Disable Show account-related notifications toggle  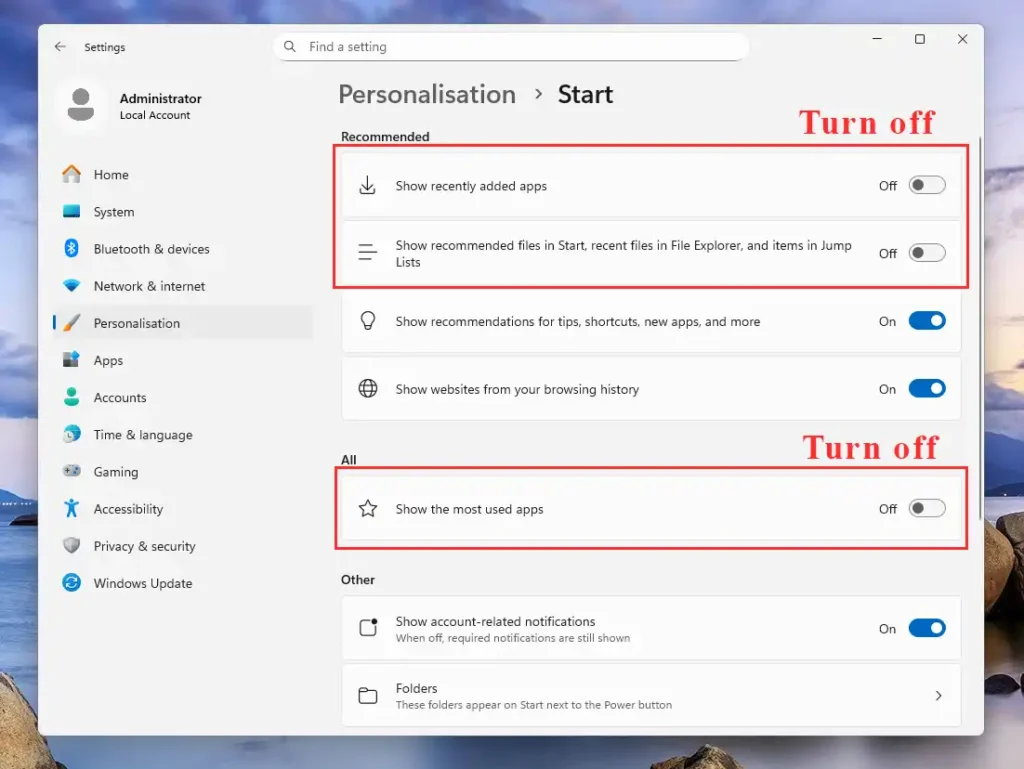[926, 629]
